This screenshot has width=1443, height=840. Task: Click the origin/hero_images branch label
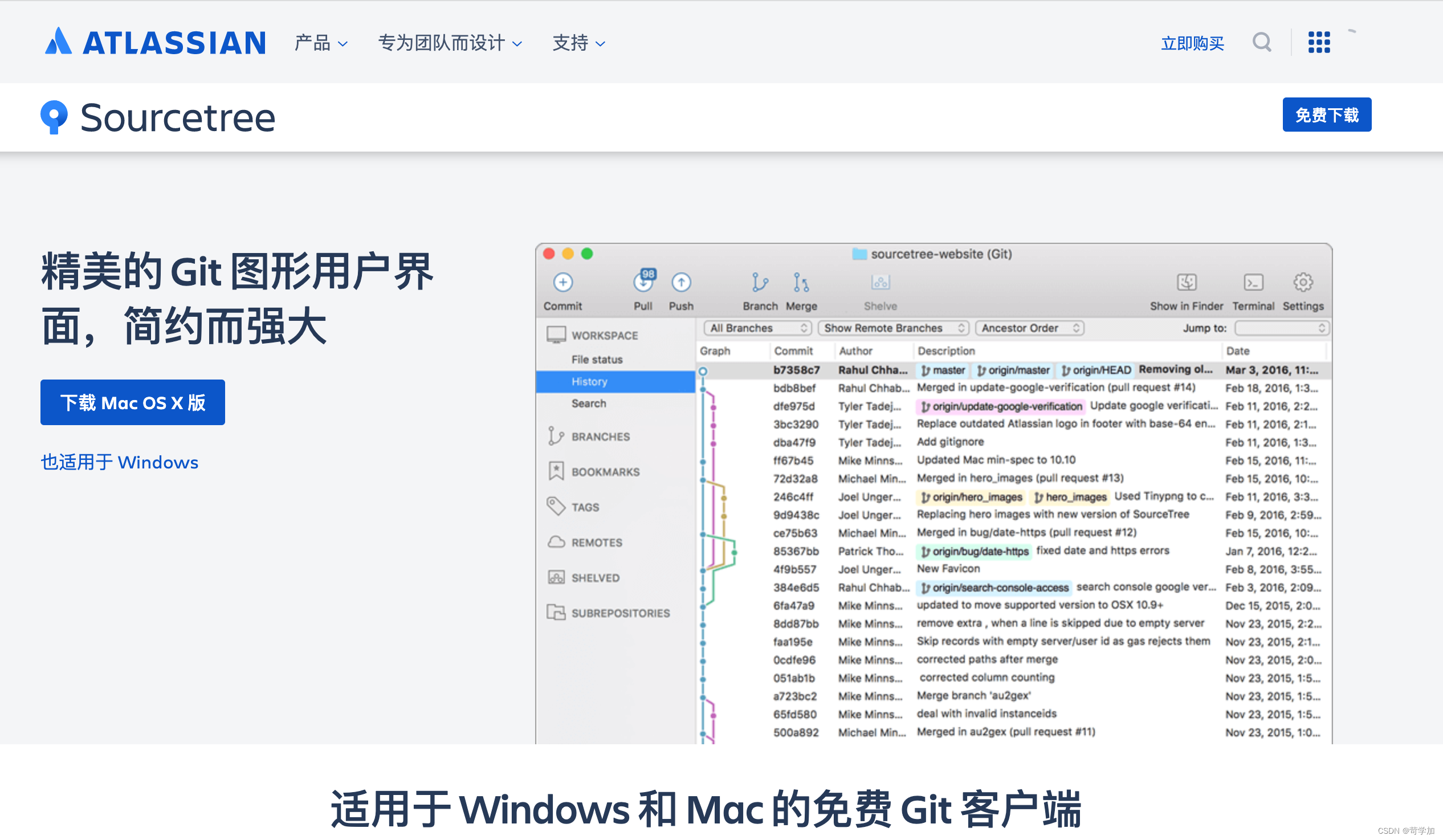[971, 497]
